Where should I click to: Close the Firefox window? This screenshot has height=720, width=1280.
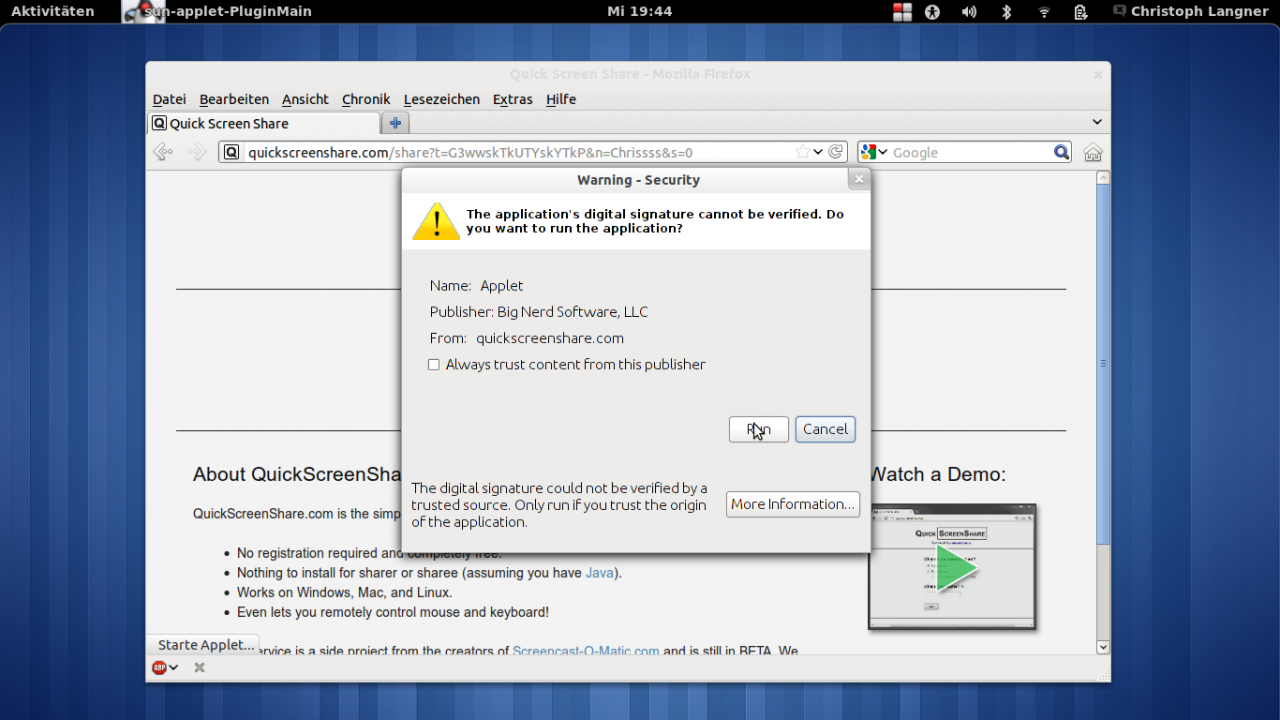pyautogui.click(x=1097, y=74)
